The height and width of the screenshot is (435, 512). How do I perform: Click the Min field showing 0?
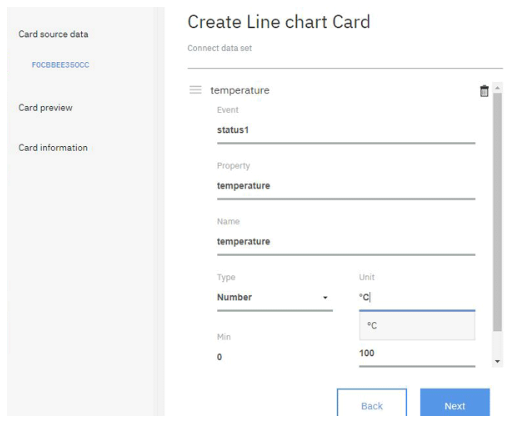275,357
